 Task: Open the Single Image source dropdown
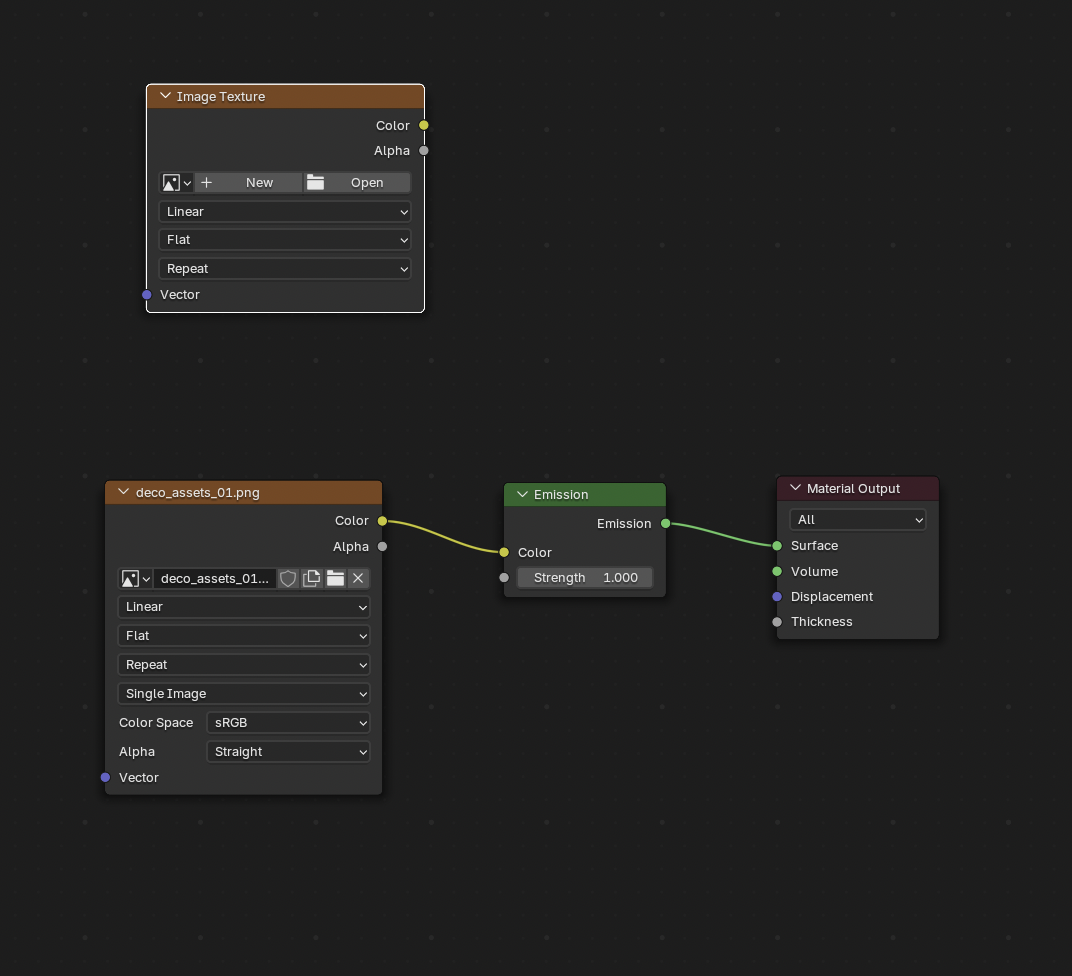[243, 693]
